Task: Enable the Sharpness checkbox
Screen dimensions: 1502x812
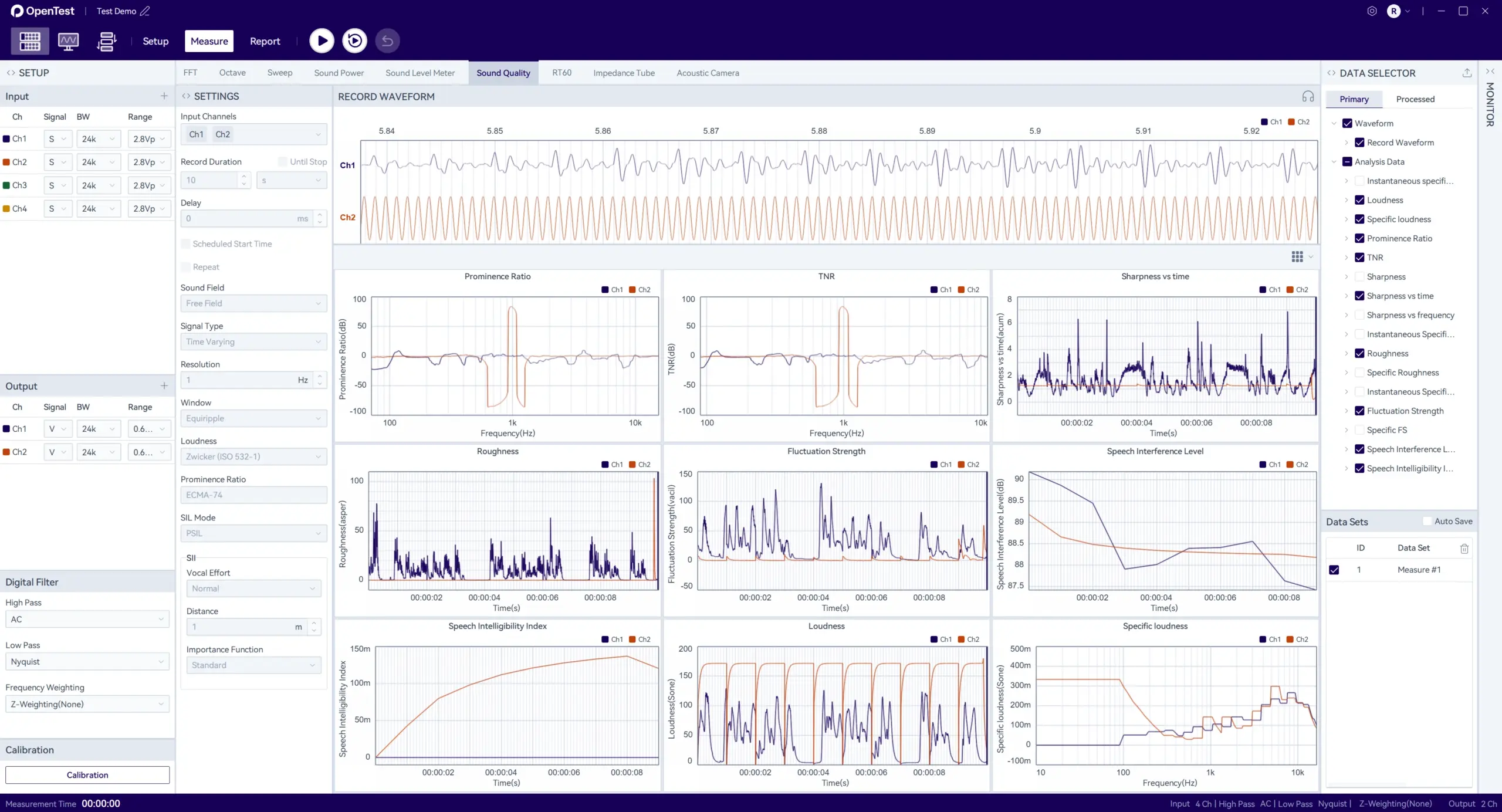Action: pyautogui.click(x=1359, y=277)
